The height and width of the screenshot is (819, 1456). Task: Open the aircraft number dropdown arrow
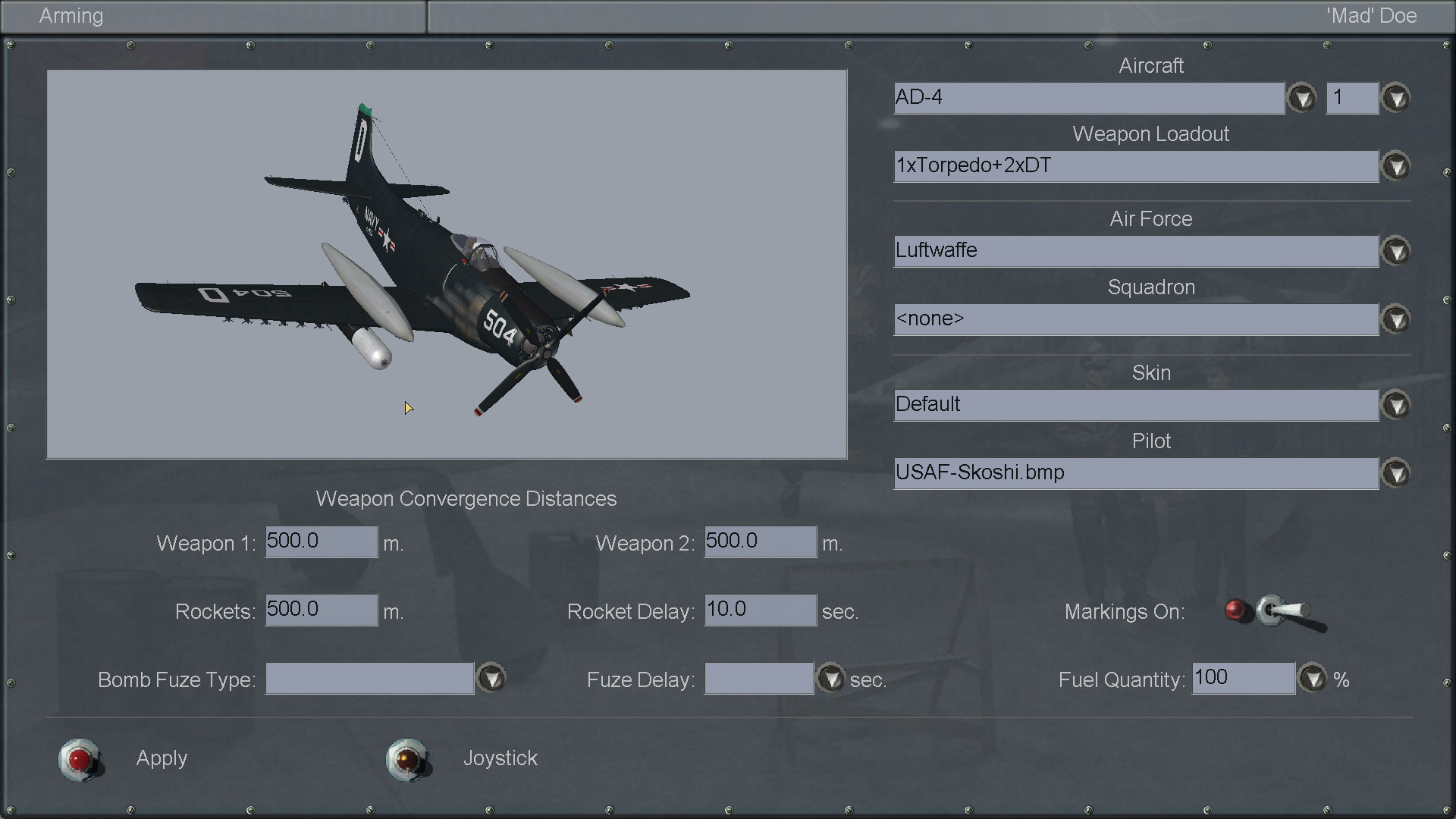pos(1396,99)
